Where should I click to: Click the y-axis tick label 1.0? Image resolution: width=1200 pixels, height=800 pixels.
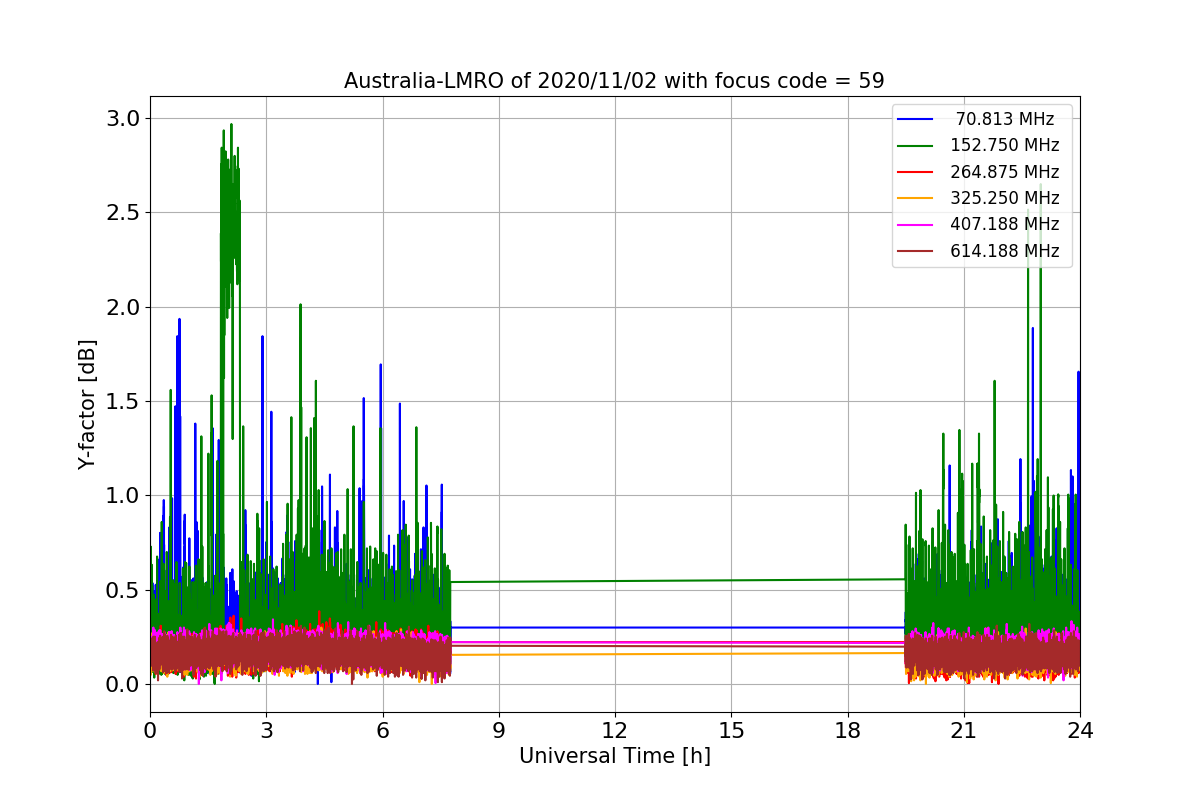124,496
